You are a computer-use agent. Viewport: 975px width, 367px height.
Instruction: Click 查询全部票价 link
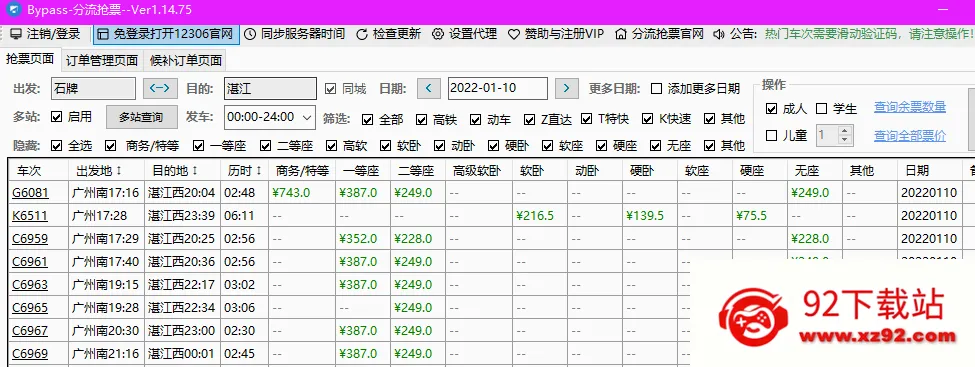[x=910, y=135]
